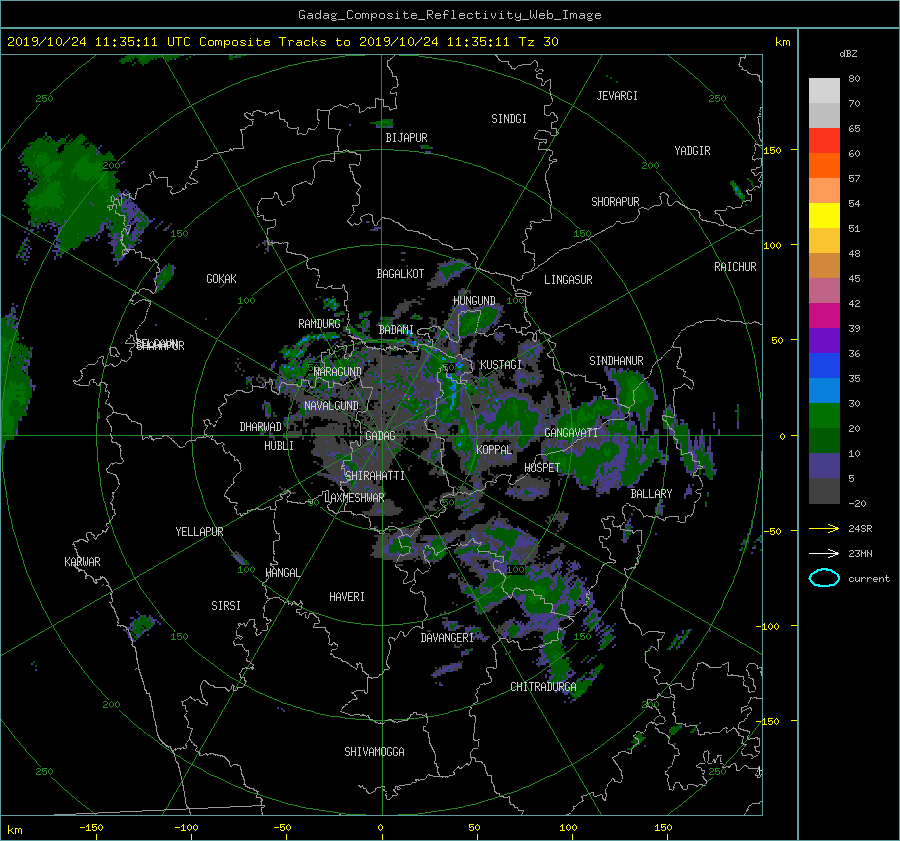Click the -150 label on bottom axis
900x841 pixels.
coord(91,828)
